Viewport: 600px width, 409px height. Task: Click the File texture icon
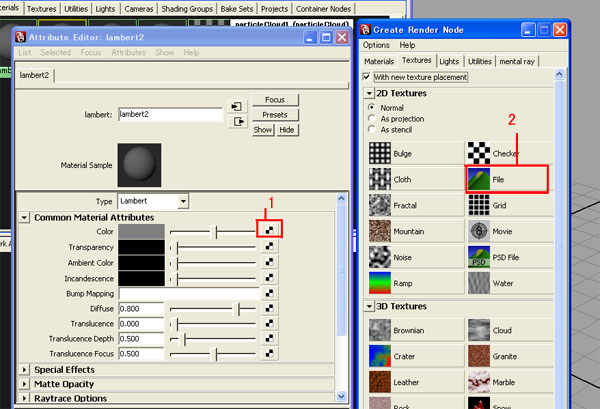point(480,178)
